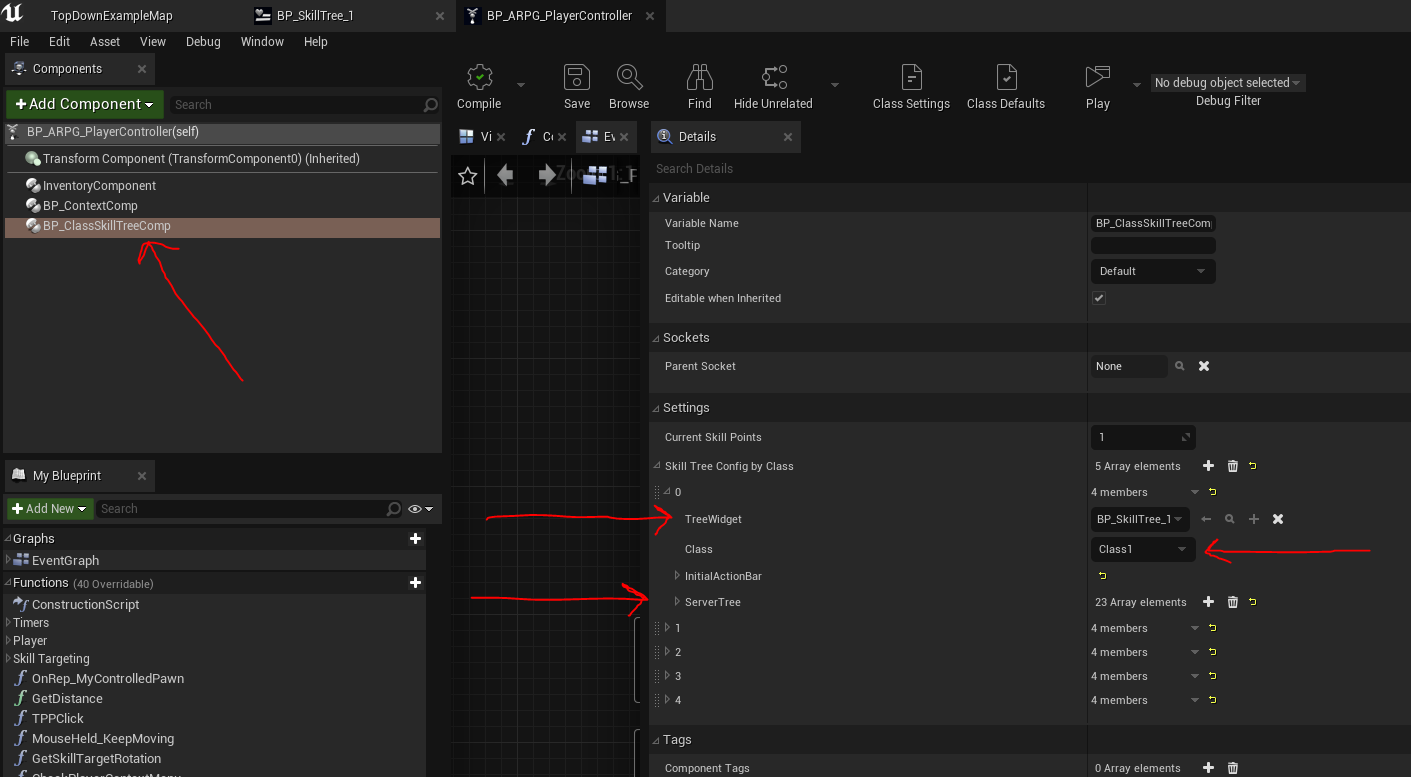1411x777 pixels.
Task: Open Class1 dropdown
Action: 1143,549
